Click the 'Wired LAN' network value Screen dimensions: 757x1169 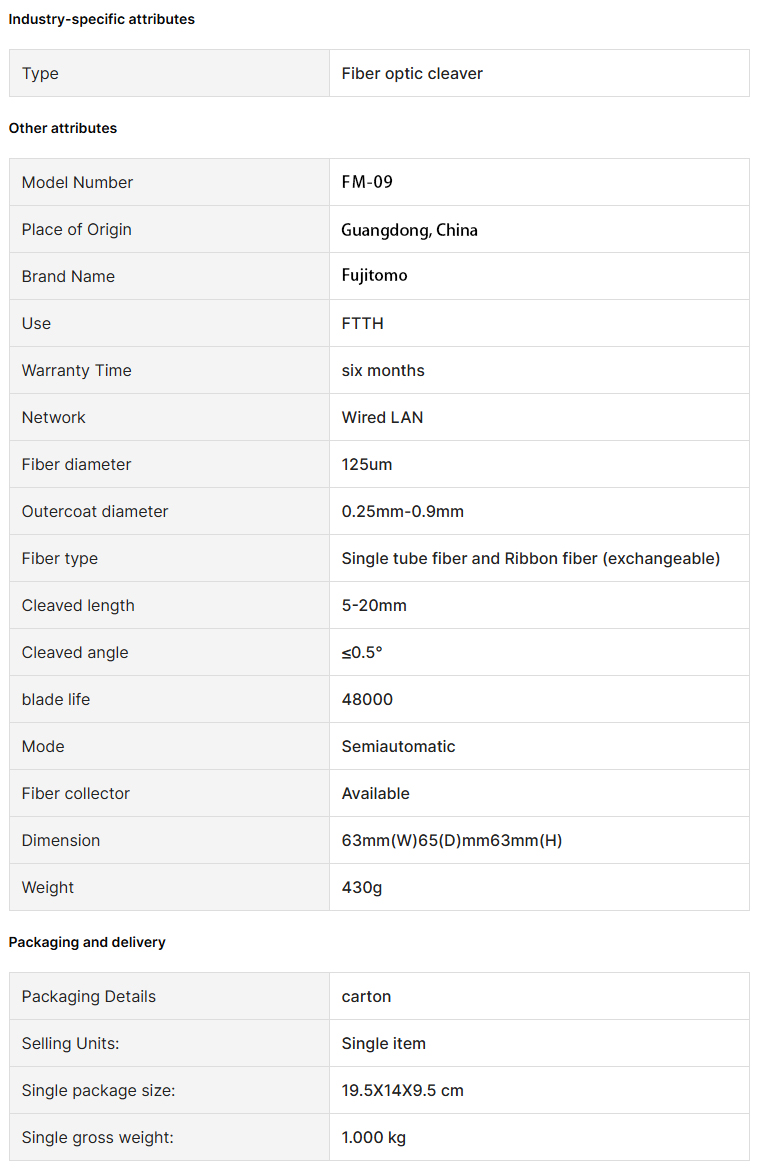(x=382, y=418)
